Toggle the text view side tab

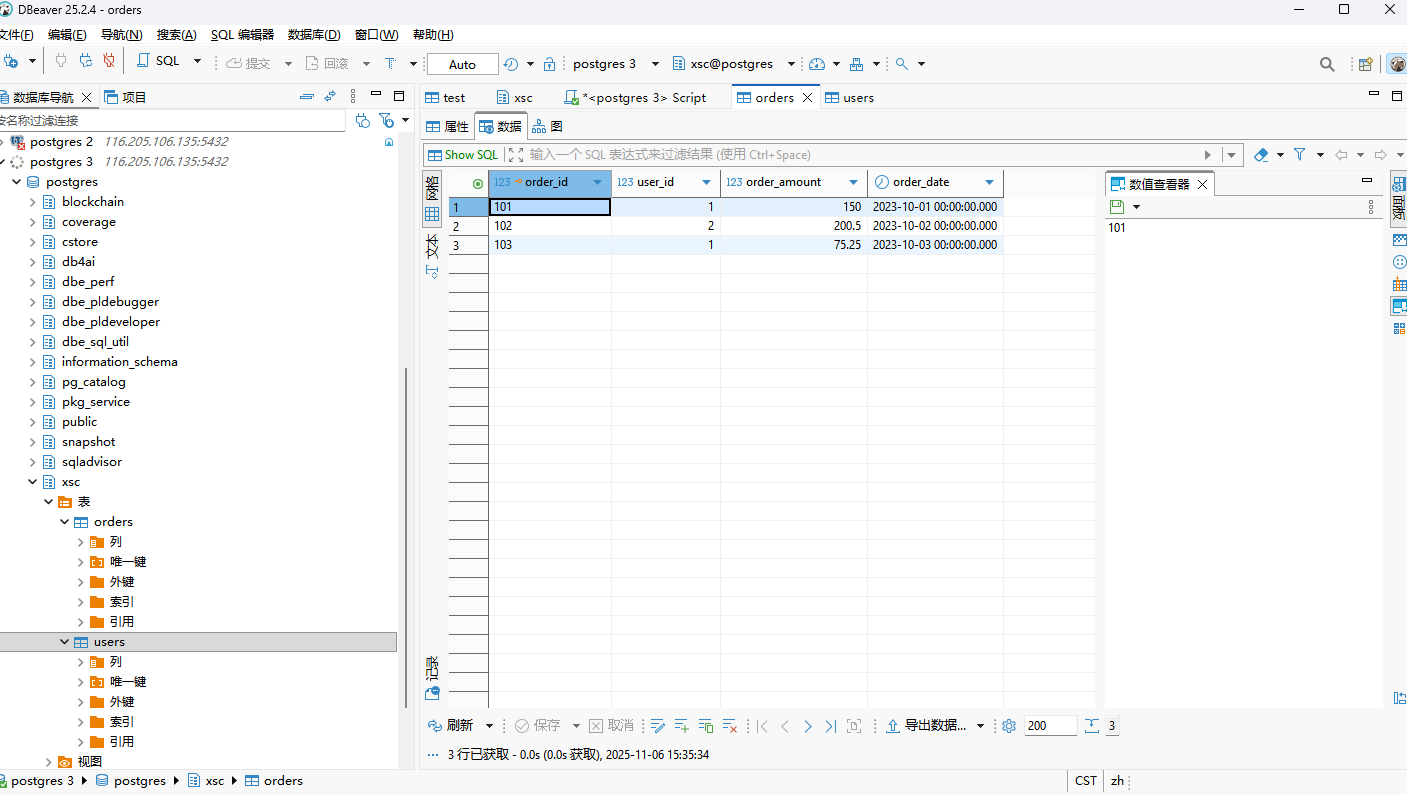pos(432,255)
